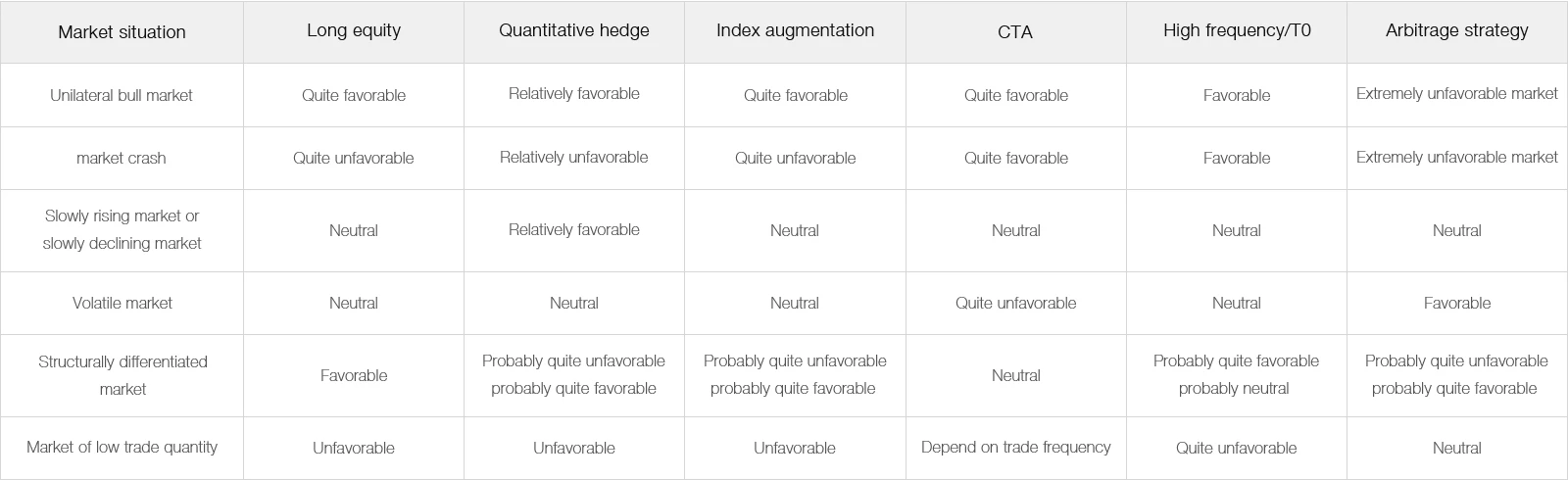Click the "market crash" row label
Image resolution: width=1568 pixels, height=480 pixels.
pos(122,158)
